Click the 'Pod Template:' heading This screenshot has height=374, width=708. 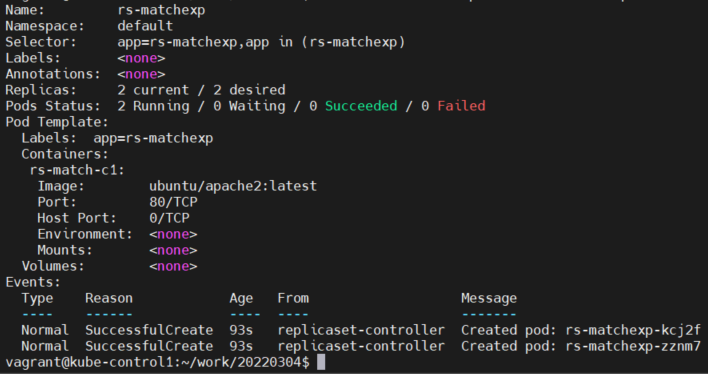click(57, 122)
